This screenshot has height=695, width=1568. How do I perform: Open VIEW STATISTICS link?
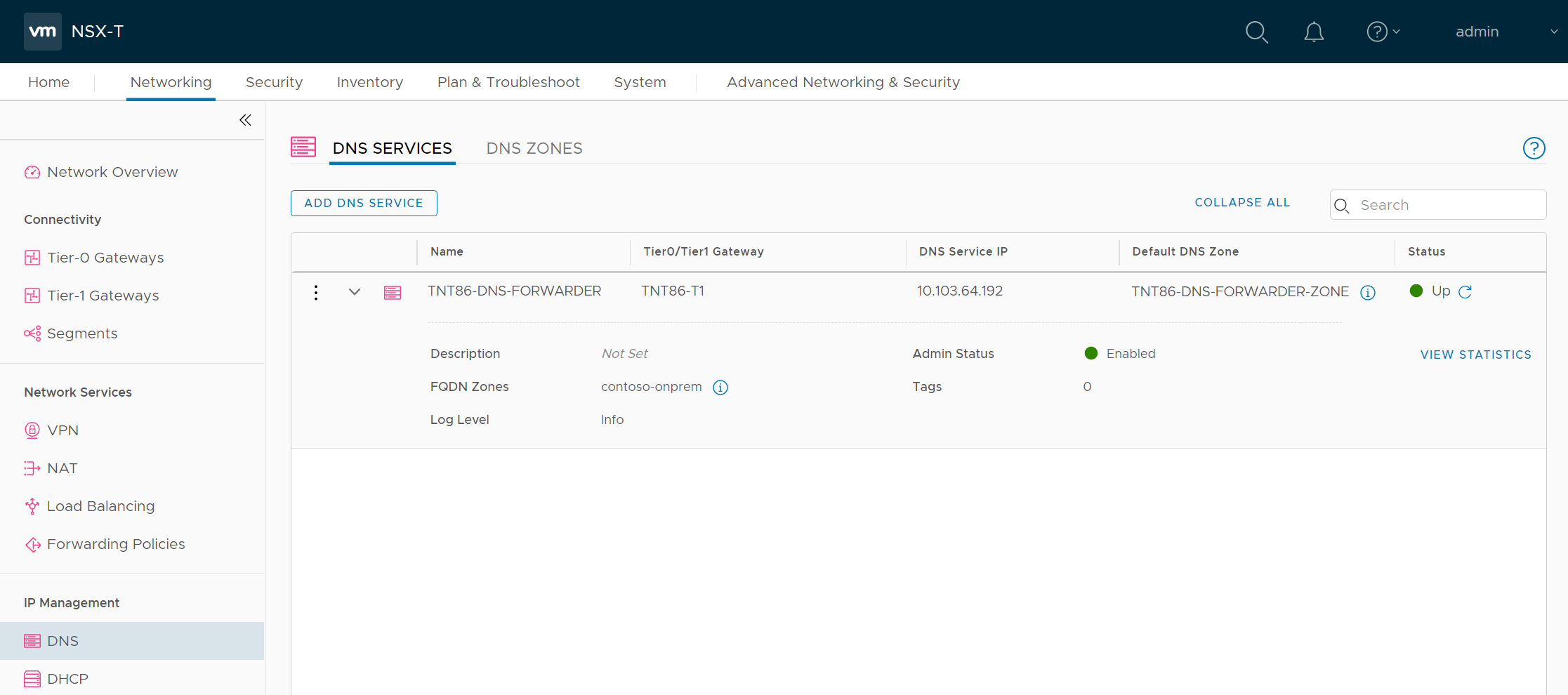point(1475,355)
